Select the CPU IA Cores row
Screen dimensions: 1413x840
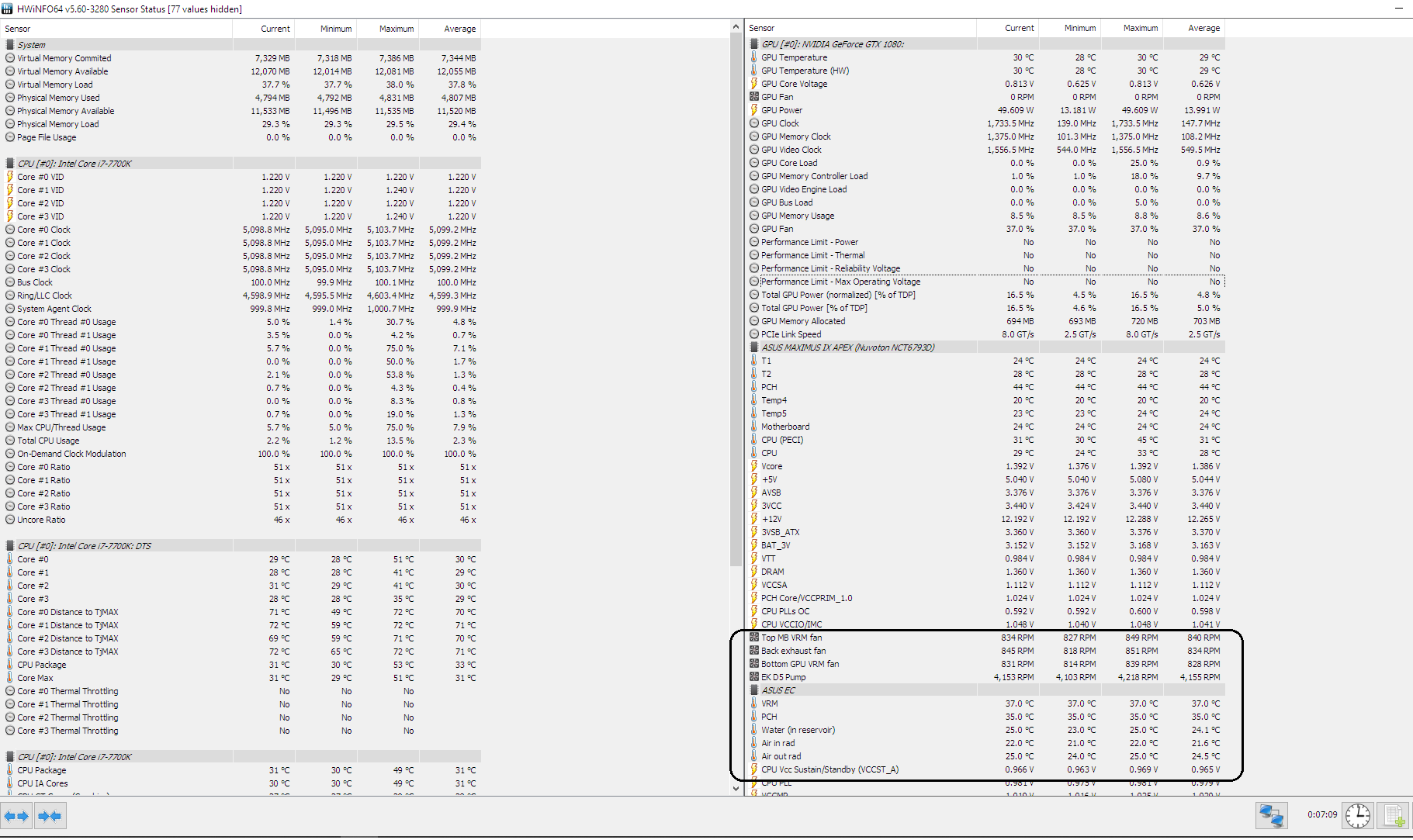point(241,783)
